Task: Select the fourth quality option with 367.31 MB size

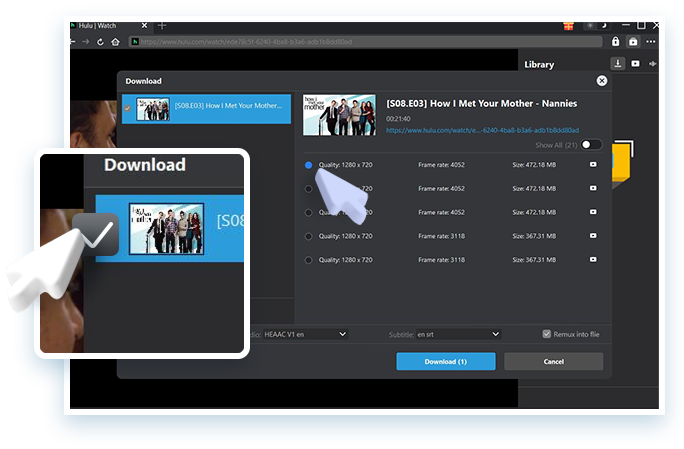Action: click(x=309, y=236)
